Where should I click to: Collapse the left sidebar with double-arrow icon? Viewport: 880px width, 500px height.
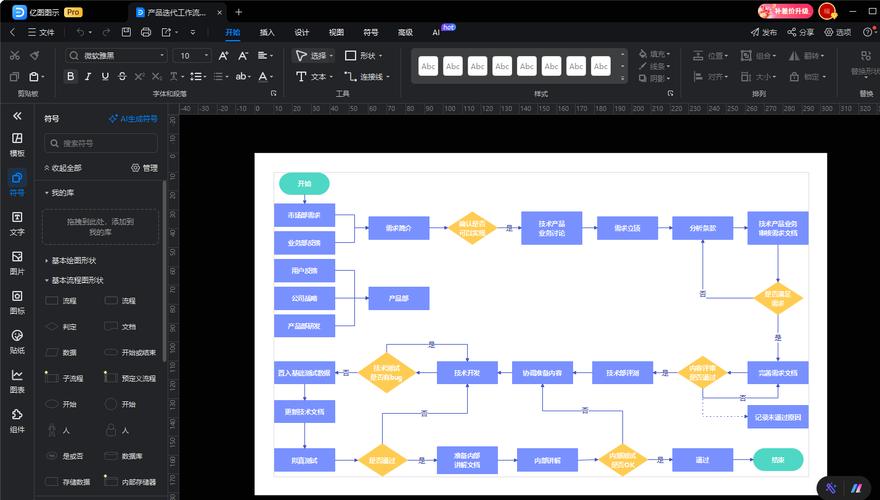click(17, 116)
